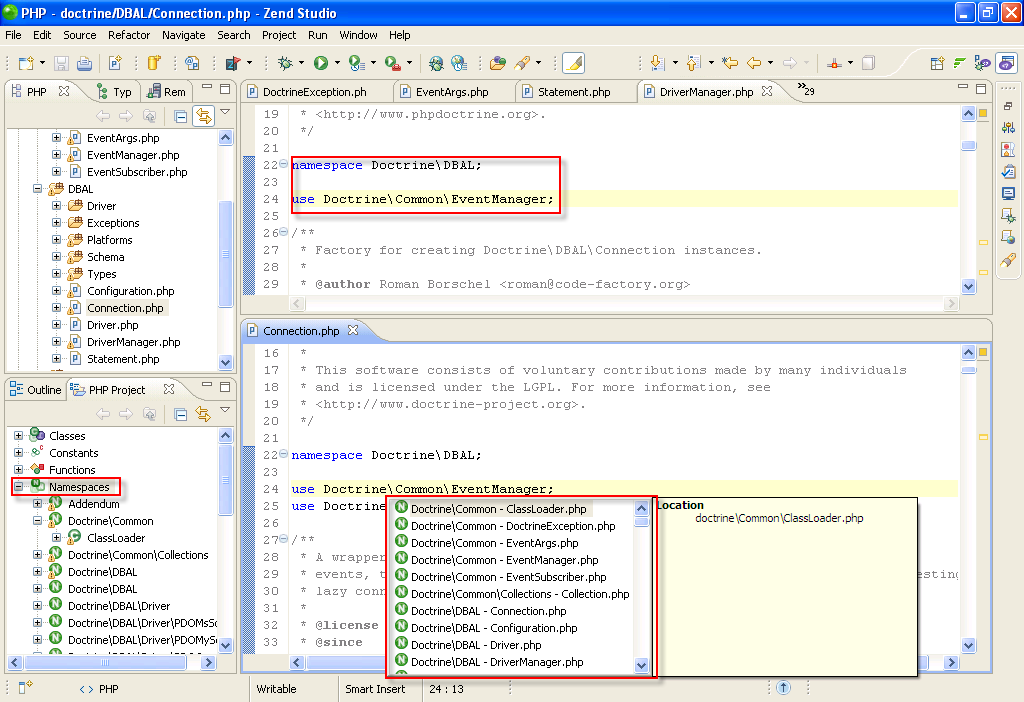Click the completion list scroll down arrow
The width and height of the screenshot is (1024, 702).
coord(641,665)
